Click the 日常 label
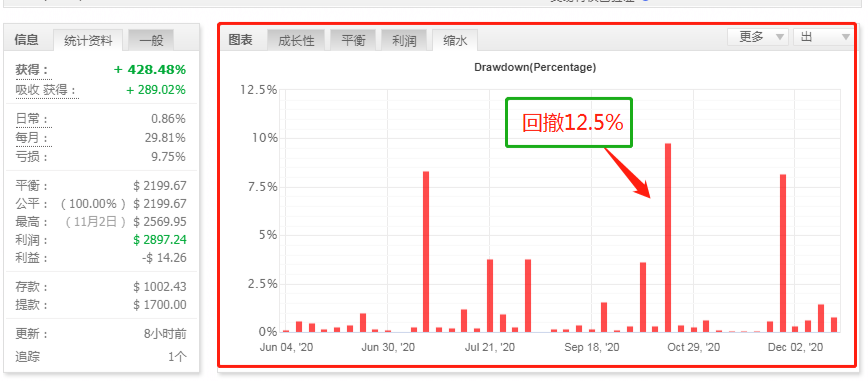868x381 pixels. point(32,119)
